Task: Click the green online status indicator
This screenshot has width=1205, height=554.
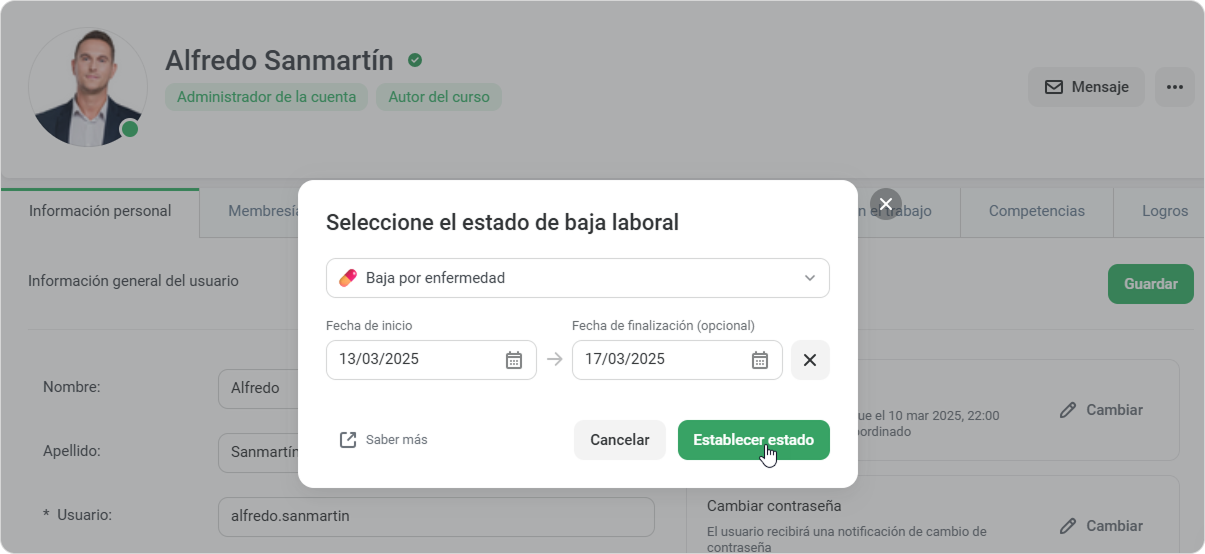Action: pos(130,129)
